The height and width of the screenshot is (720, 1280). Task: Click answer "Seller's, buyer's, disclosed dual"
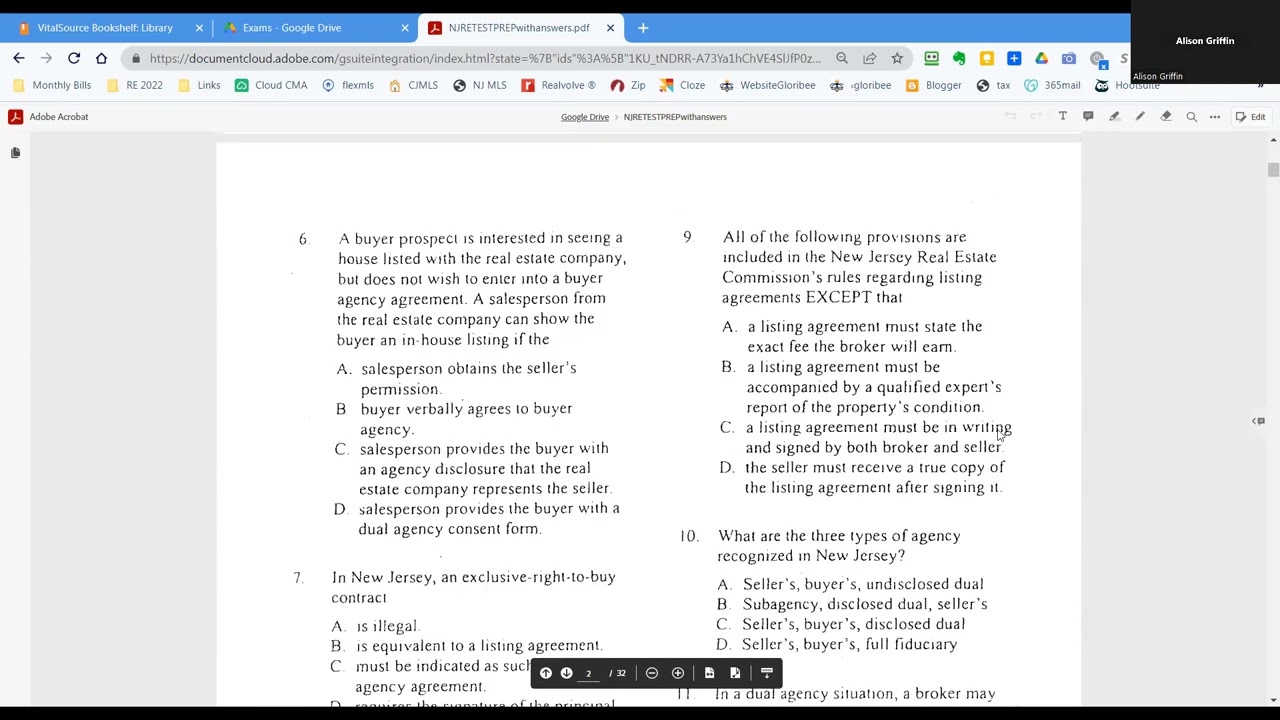click(x=853, y=624)
